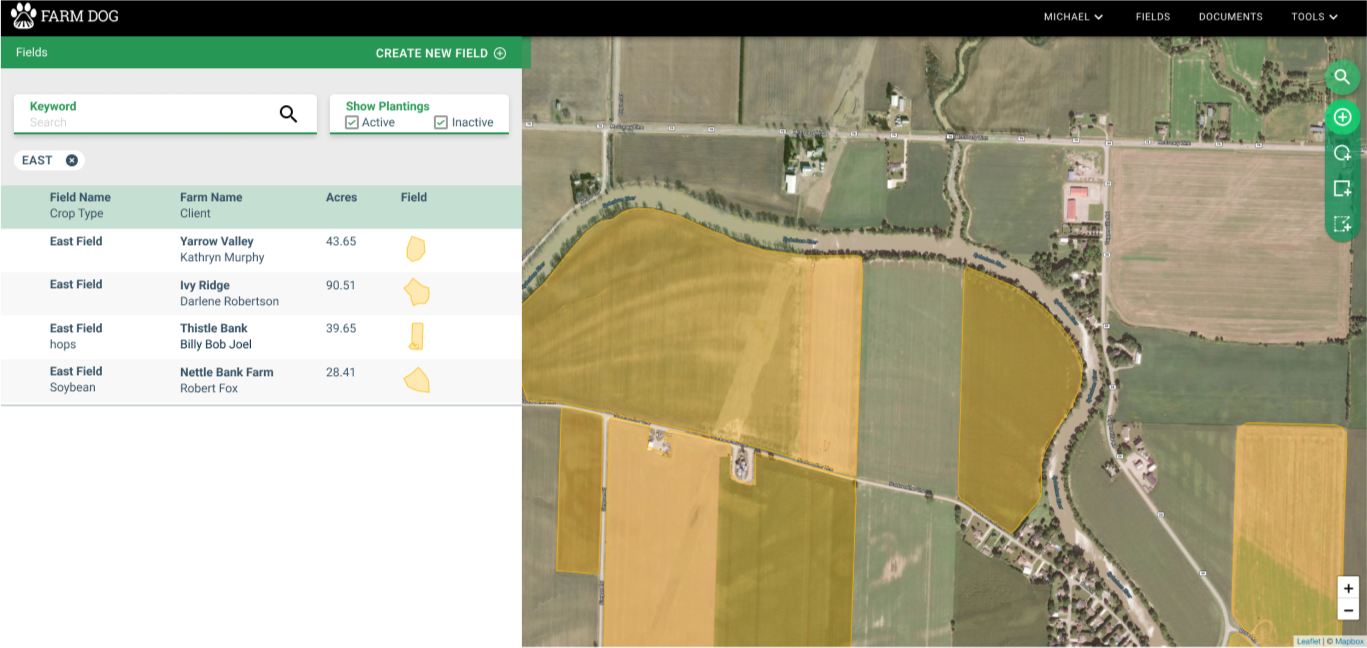This screenshot has width=1367, height=648.
Task: Zoom in on the map
Action: point(1348,588)
